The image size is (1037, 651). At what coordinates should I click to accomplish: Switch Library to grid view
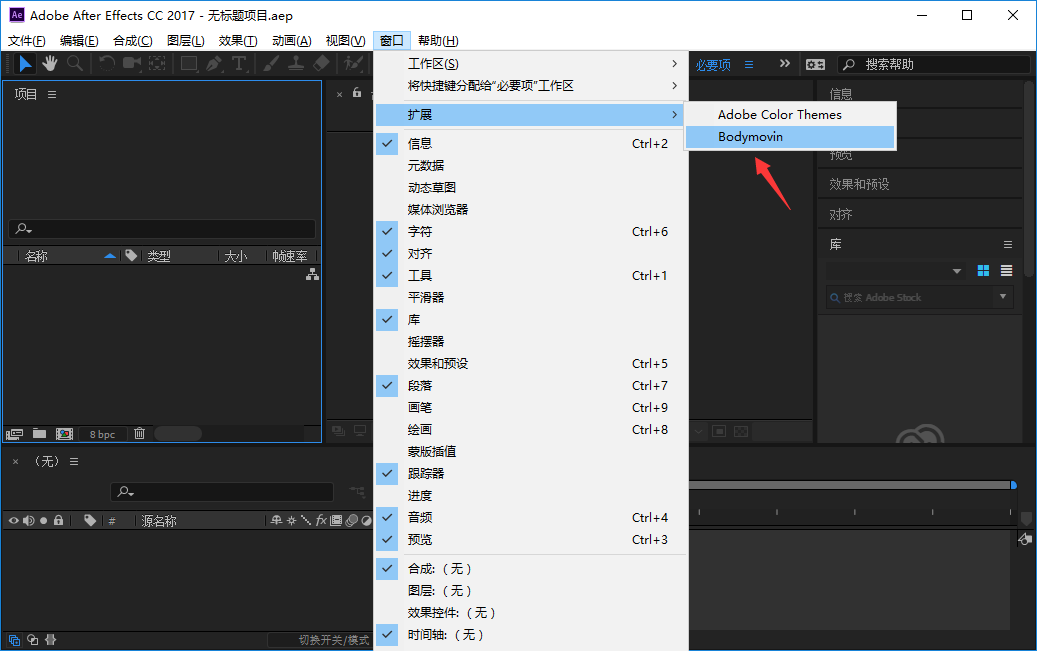pyautogui.click(x=983, y=271)
